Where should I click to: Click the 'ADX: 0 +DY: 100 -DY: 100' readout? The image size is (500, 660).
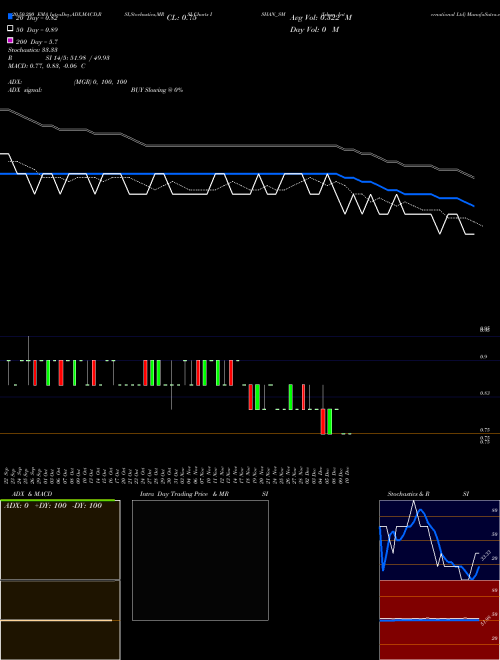point(53,506)
